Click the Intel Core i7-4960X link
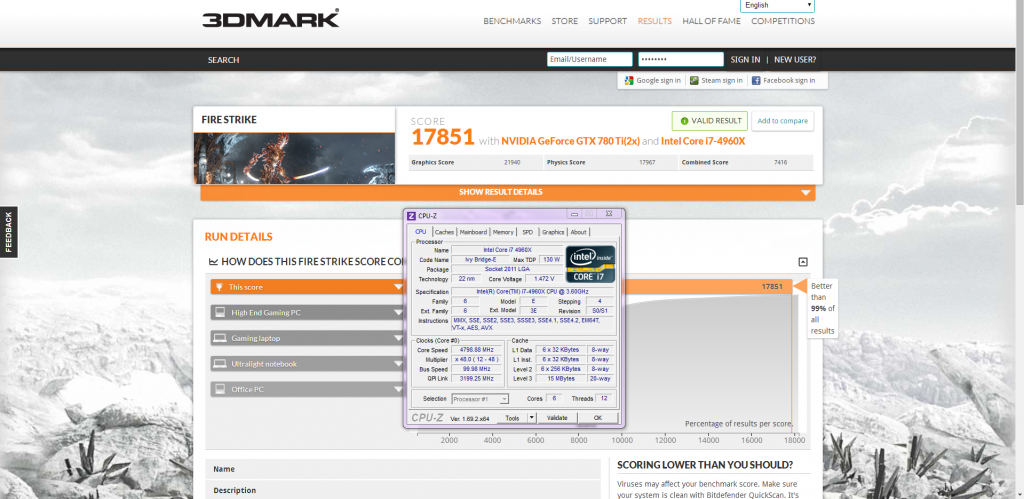The width and height of the screenshot is (1024, 499). [703, 141]
